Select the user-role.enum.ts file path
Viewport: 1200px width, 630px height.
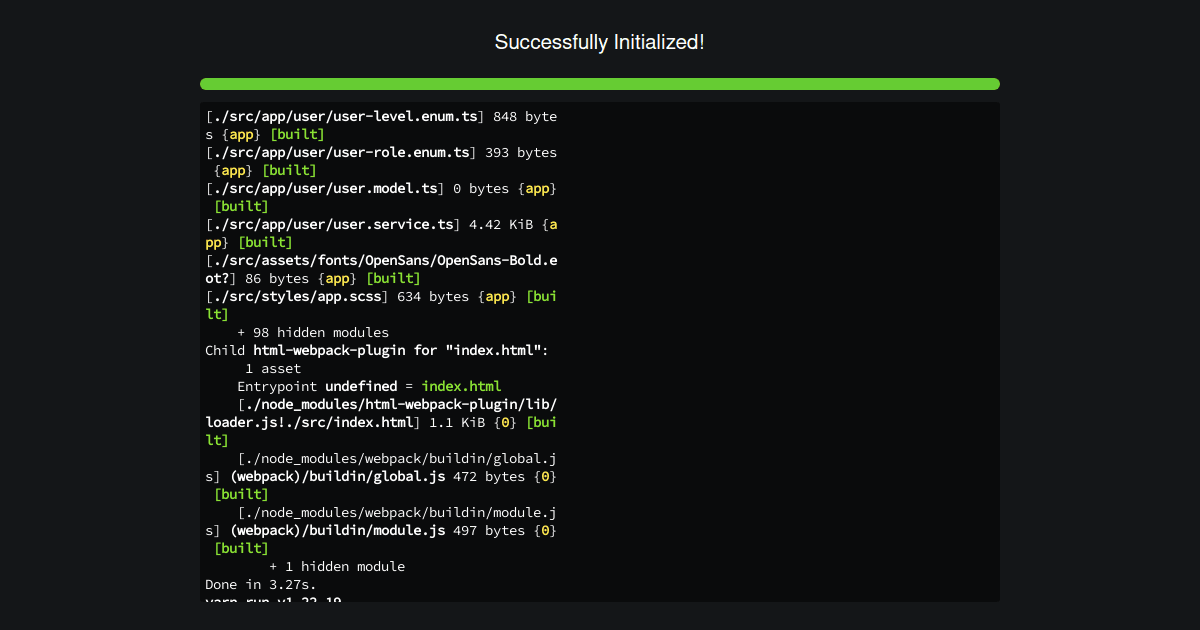click(340, 152)
